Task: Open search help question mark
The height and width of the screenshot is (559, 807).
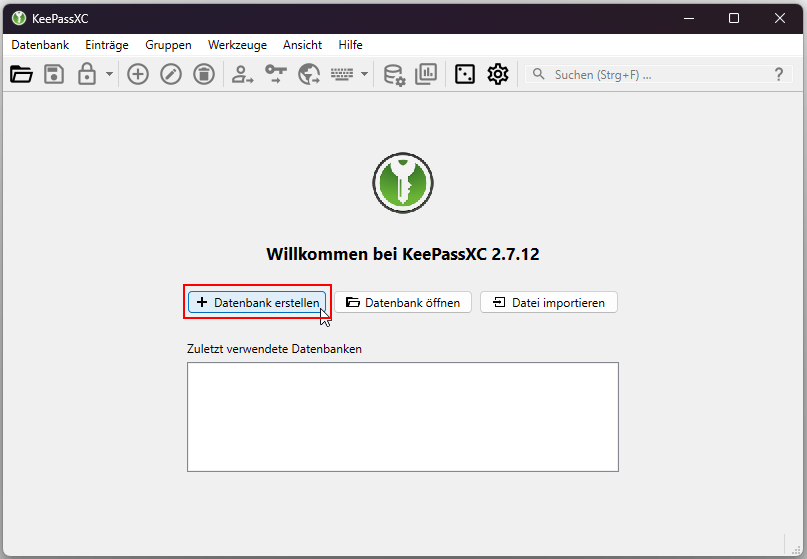Action: coord(779,75)
